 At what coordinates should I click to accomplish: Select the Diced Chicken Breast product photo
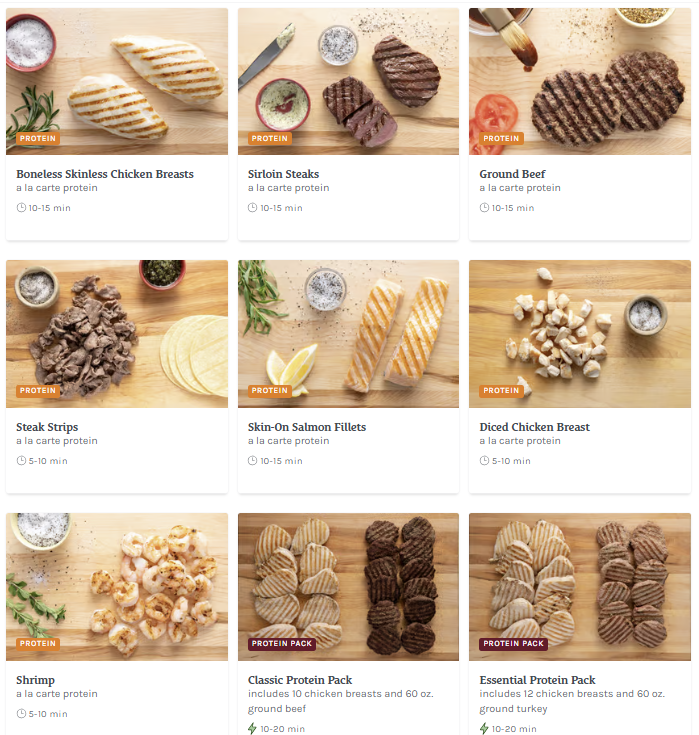[x=580, y=334]
